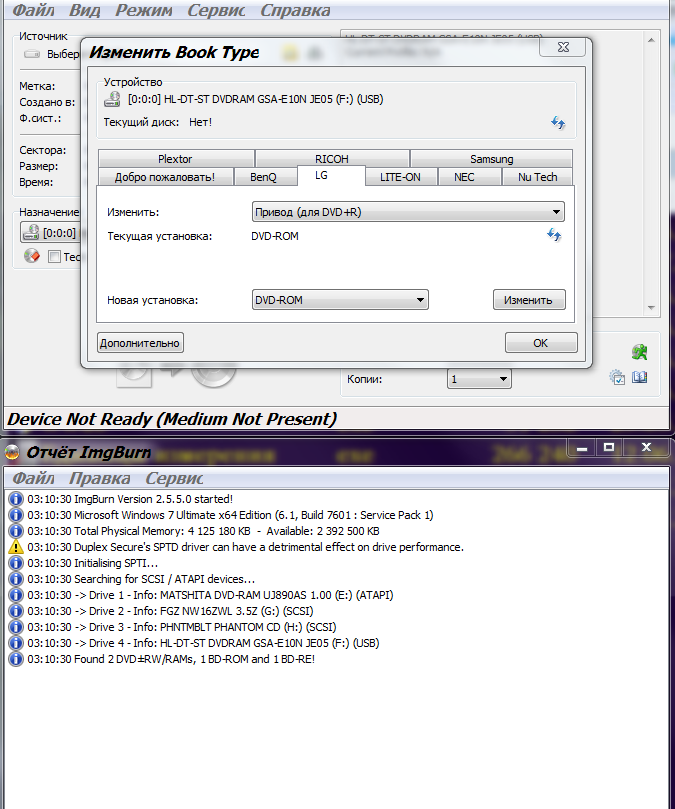Switch to the BenQ tab
675x809 pixels.
coord(263,177)
